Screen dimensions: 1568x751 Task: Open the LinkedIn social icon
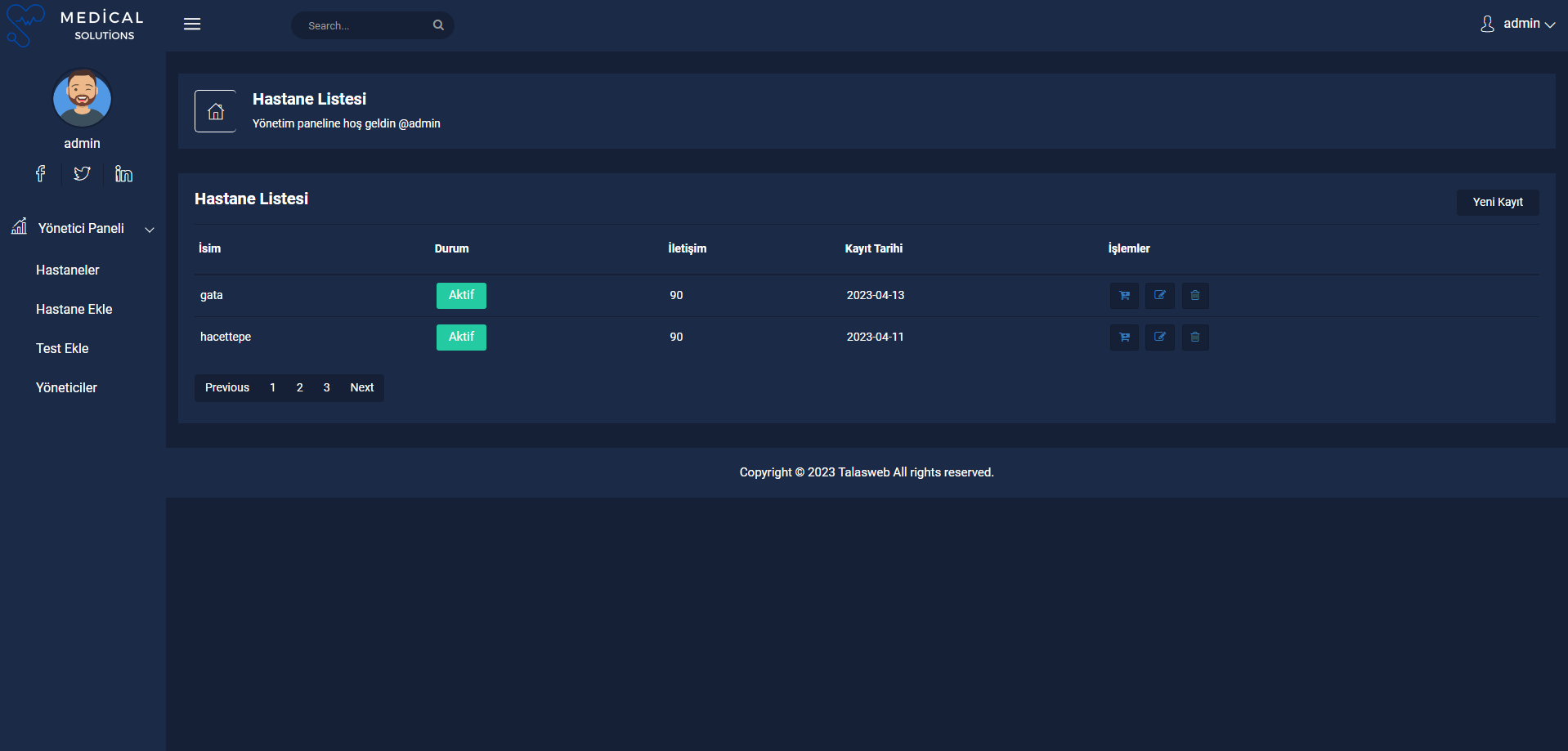pos(123,173)
